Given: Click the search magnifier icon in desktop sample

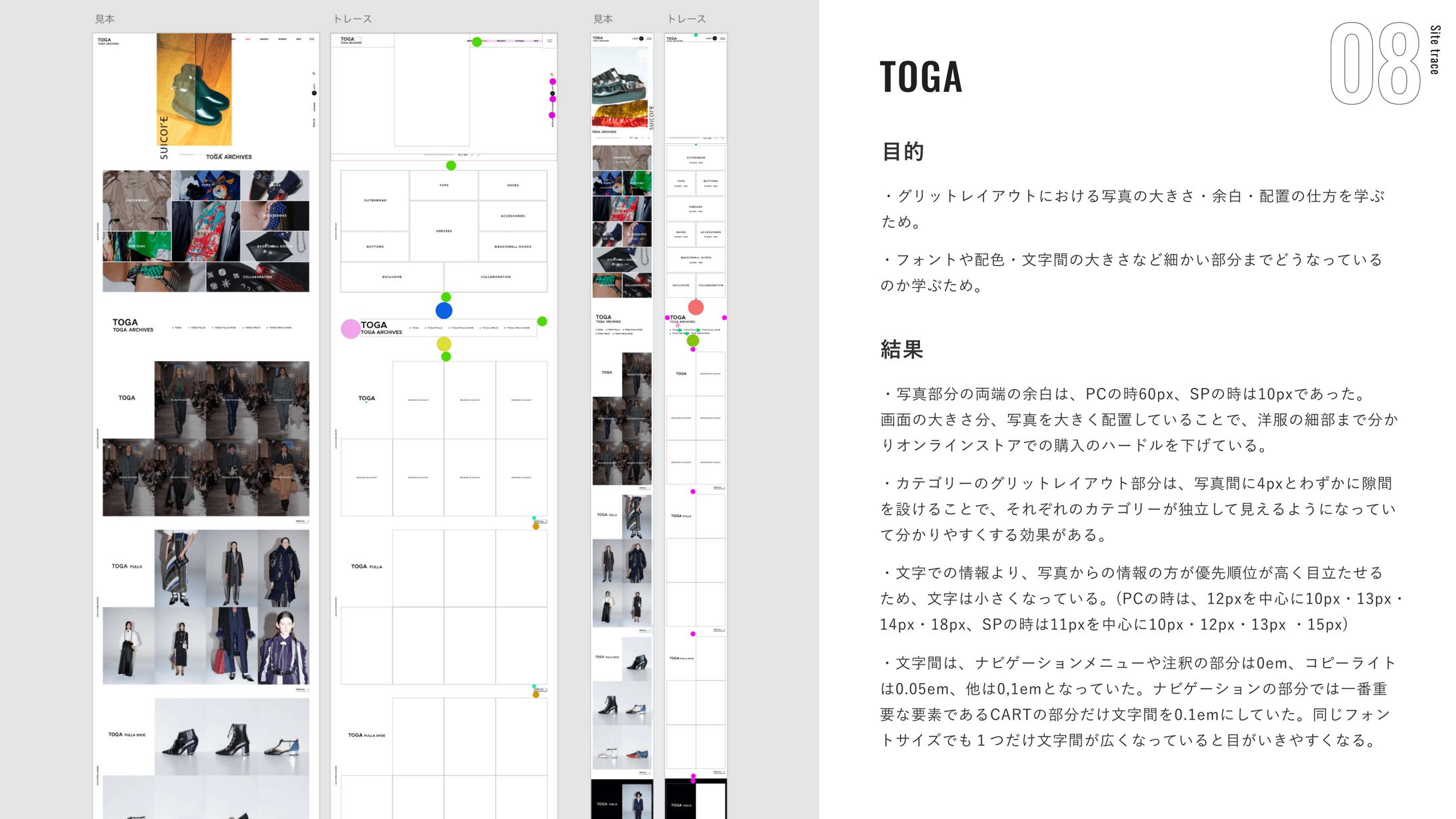Looking at the screenshot, I should pyautogui.click(x=314, y=74).
